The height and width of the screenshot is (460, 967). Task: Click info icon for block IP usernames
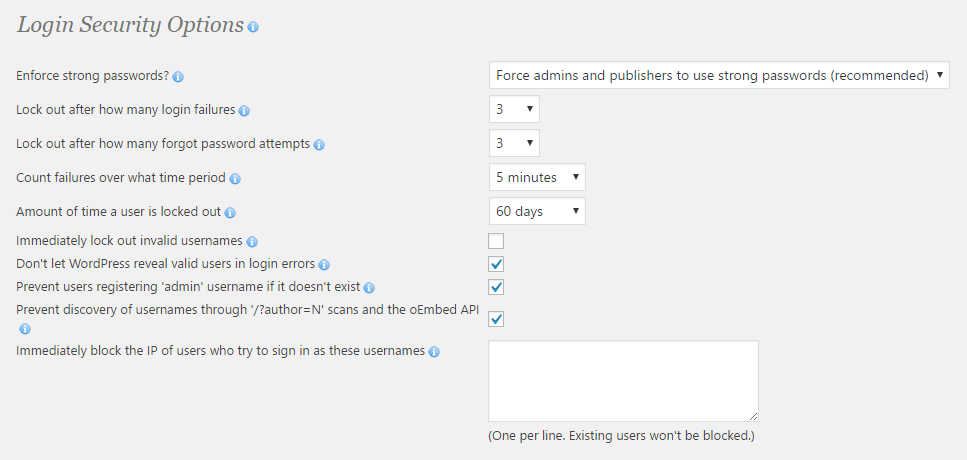(434, 352)
